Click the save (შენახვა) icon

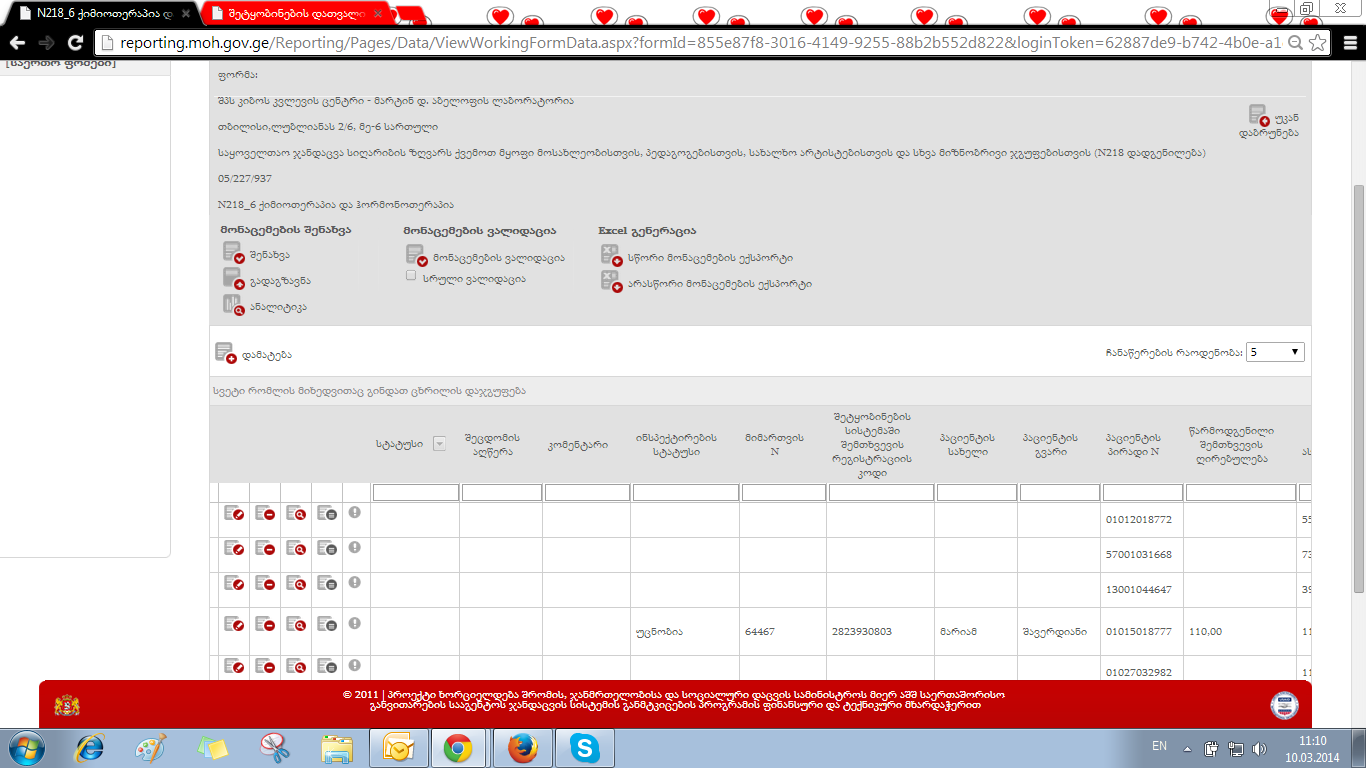click(233, 254)
